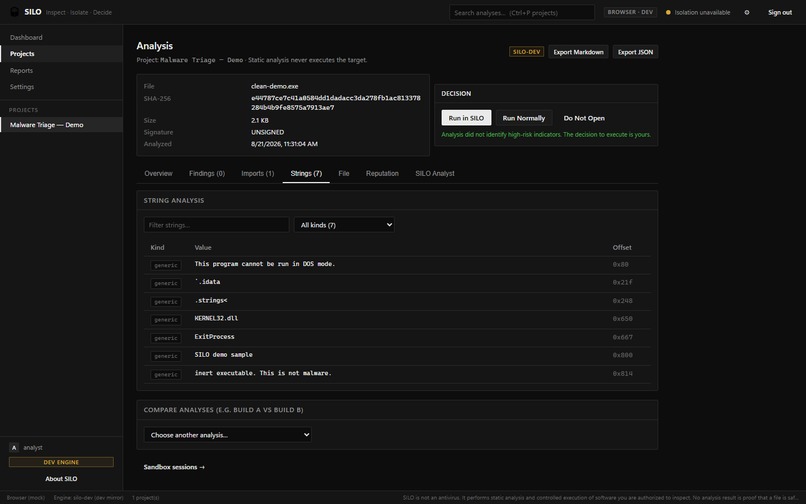
Task: Click 'Browser (mock)' status bar entry
Action: pyautogui.click(x=26, y=498)
